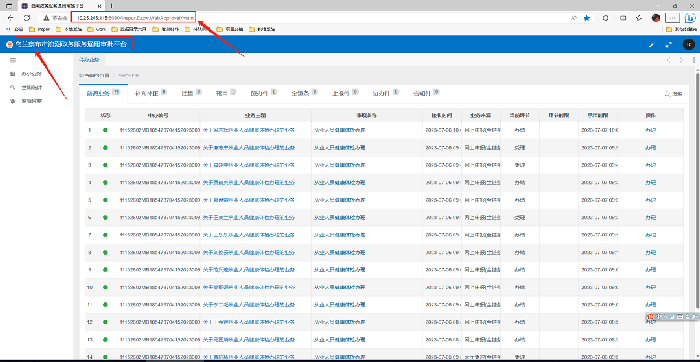Click the tab actions icon at top-left
The width and height of the screenshot is (700, 362).
9,6
